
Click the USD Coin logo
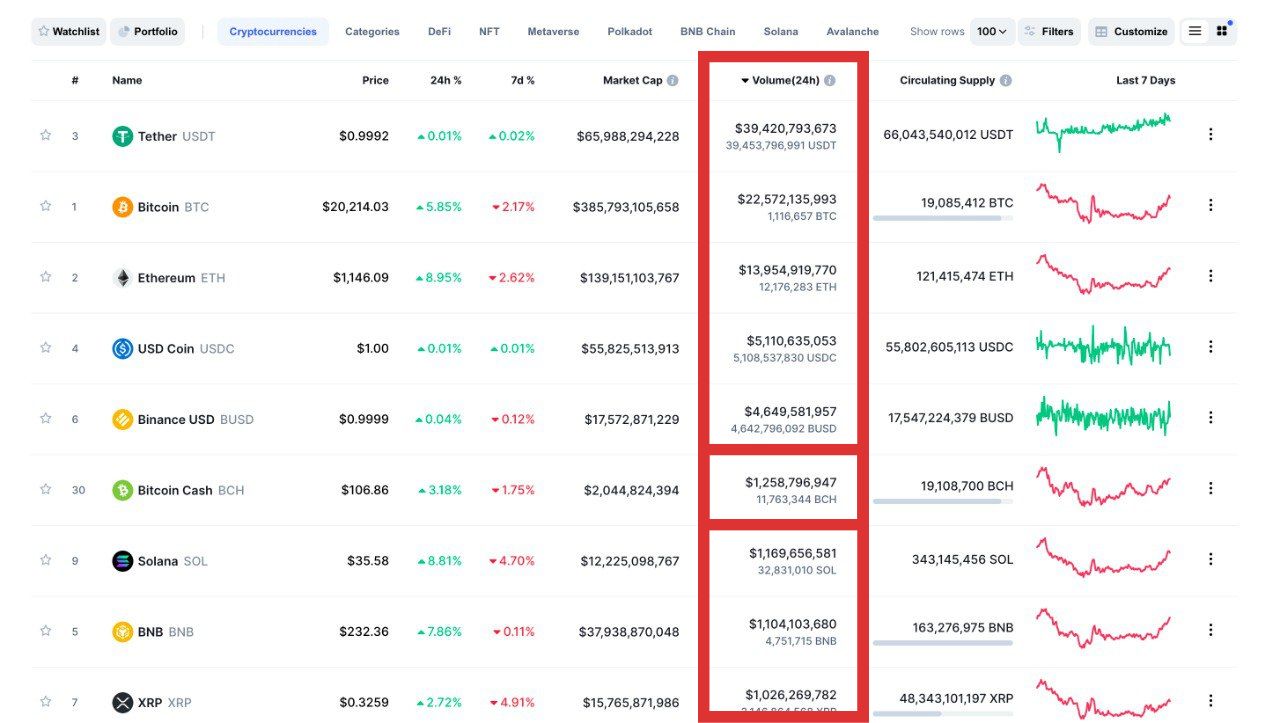(x=122, y=349)
